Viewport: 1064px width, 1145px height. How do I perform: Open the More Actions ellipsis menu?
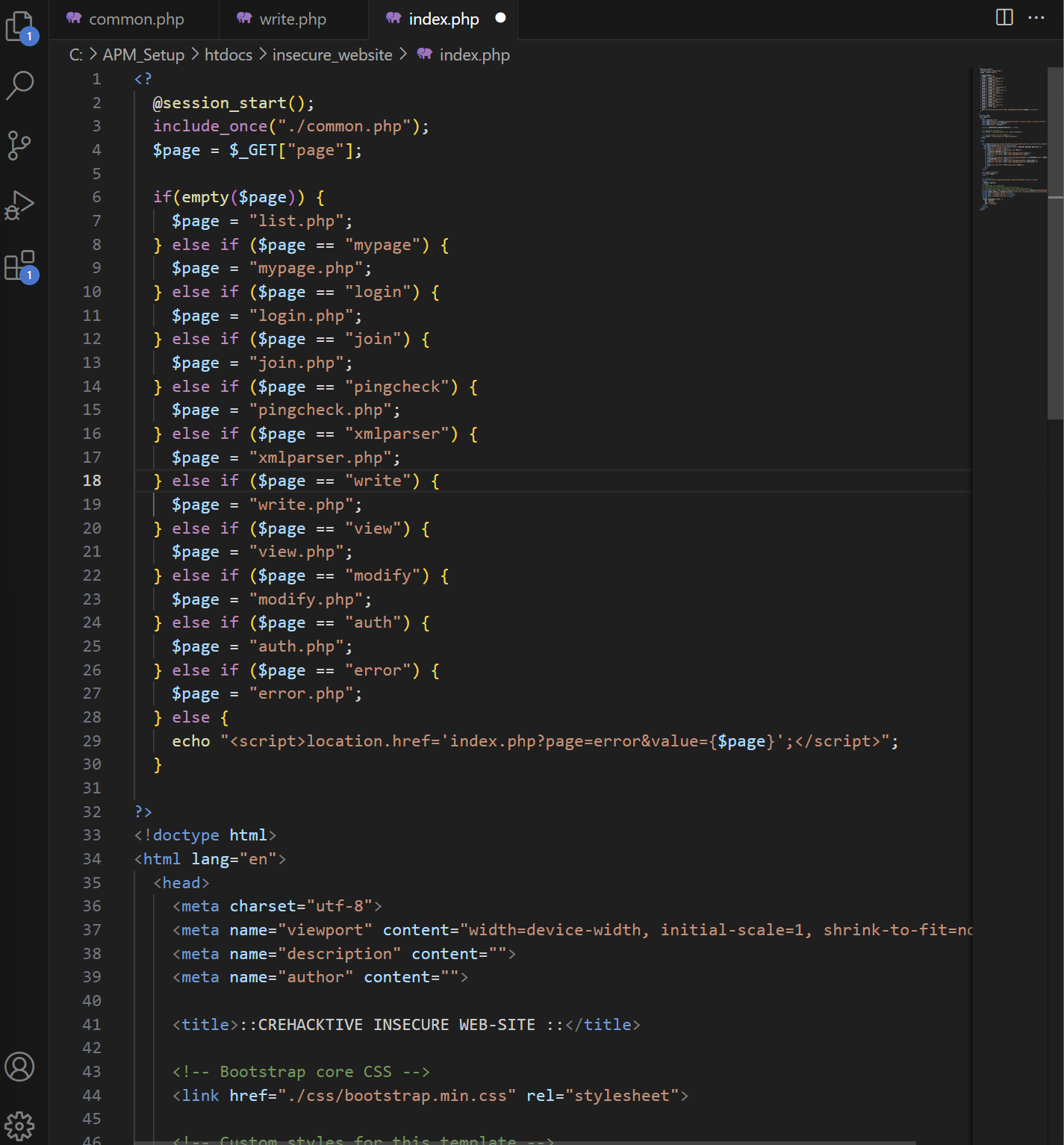(x=1036, y=17)
